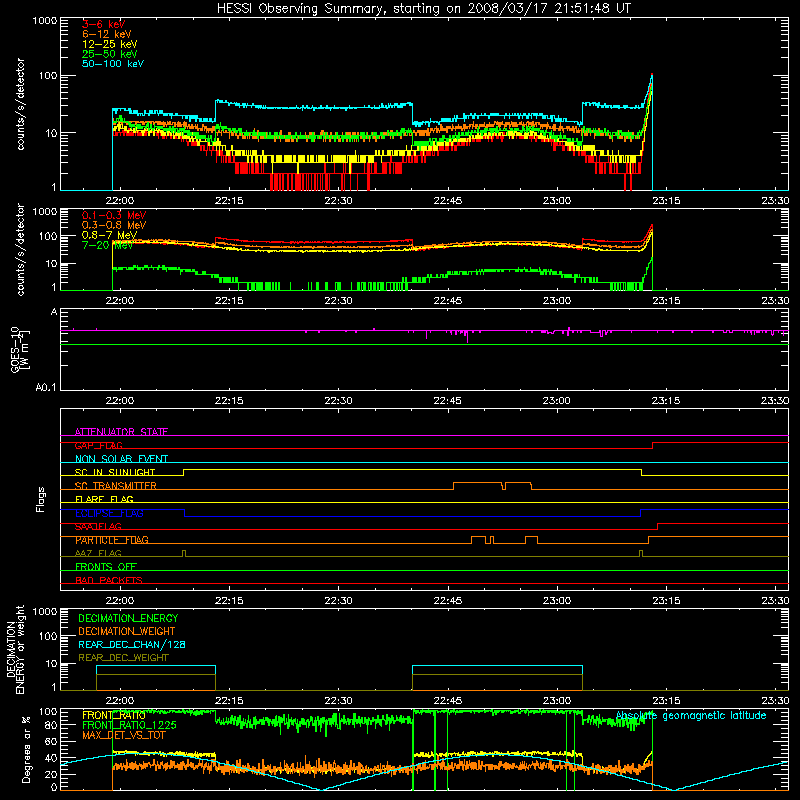Select the red 3-6 keV legend label
This screenshot has height=800, width=800.
[104, 24]
